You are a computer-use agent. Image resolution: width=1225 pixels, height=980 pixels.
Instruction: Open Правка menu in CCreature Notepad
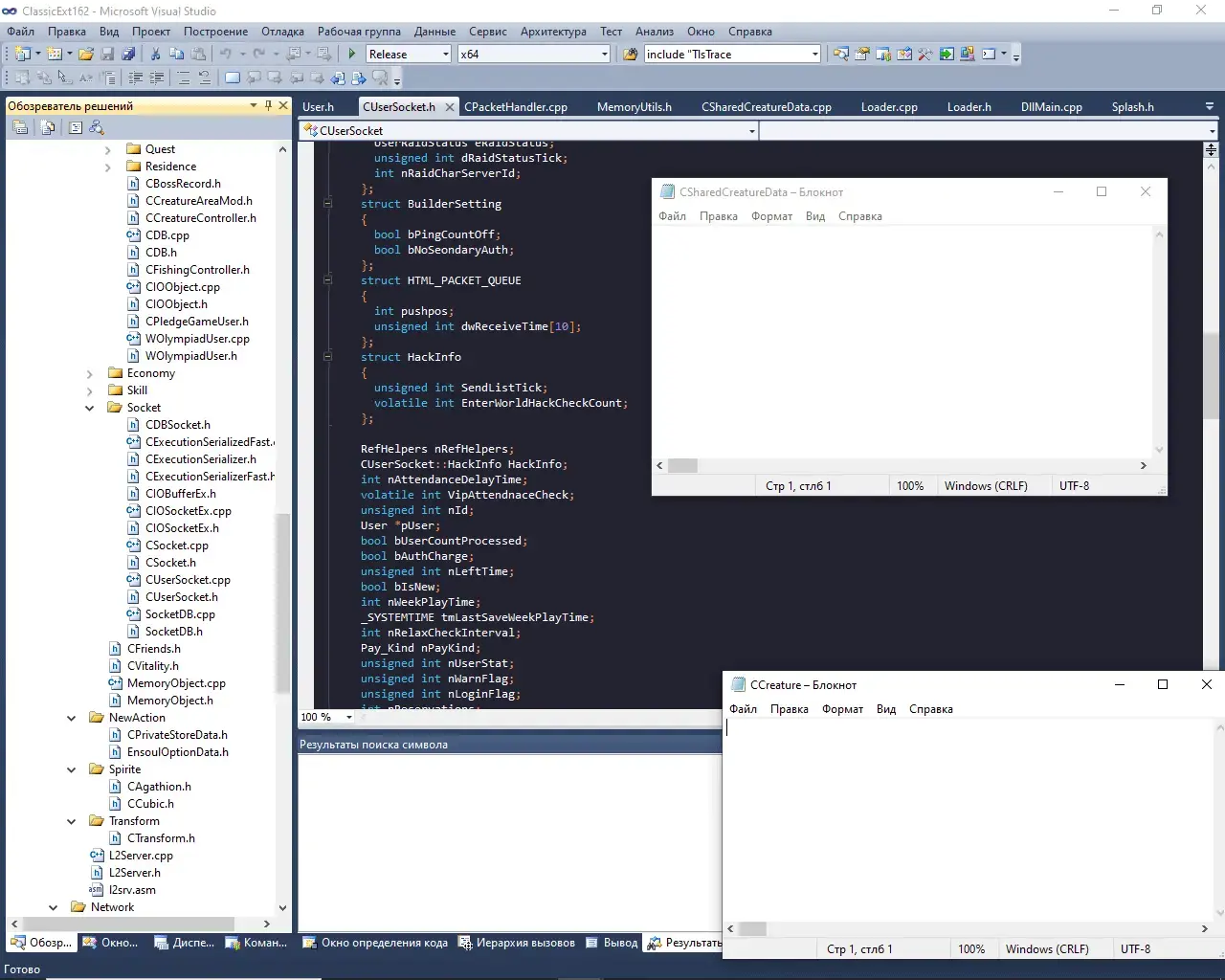790,709
